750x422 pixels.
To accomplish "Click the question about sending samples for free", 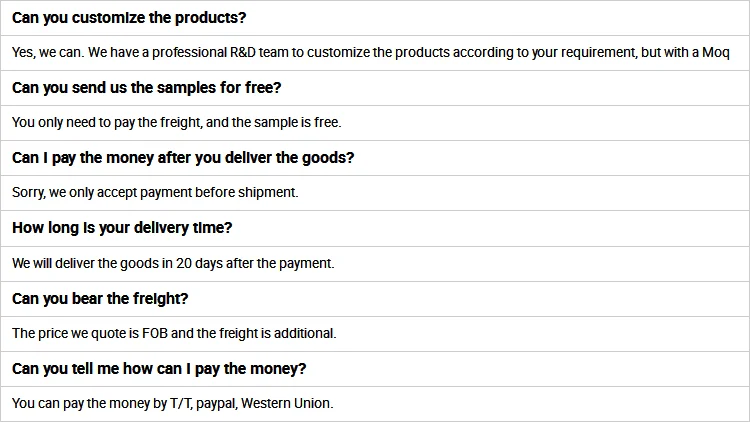I will pos(146,88).
